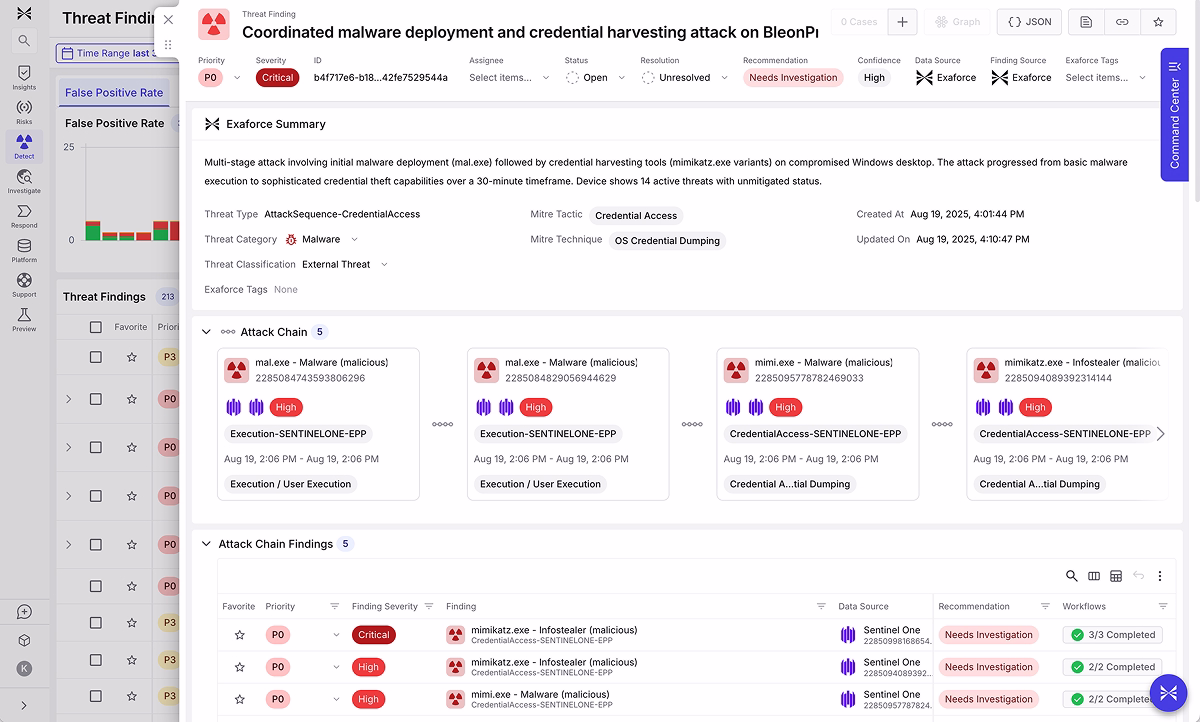Click Execution / User Execution chip on first card

pyautogui.click(x=291, y=484)
